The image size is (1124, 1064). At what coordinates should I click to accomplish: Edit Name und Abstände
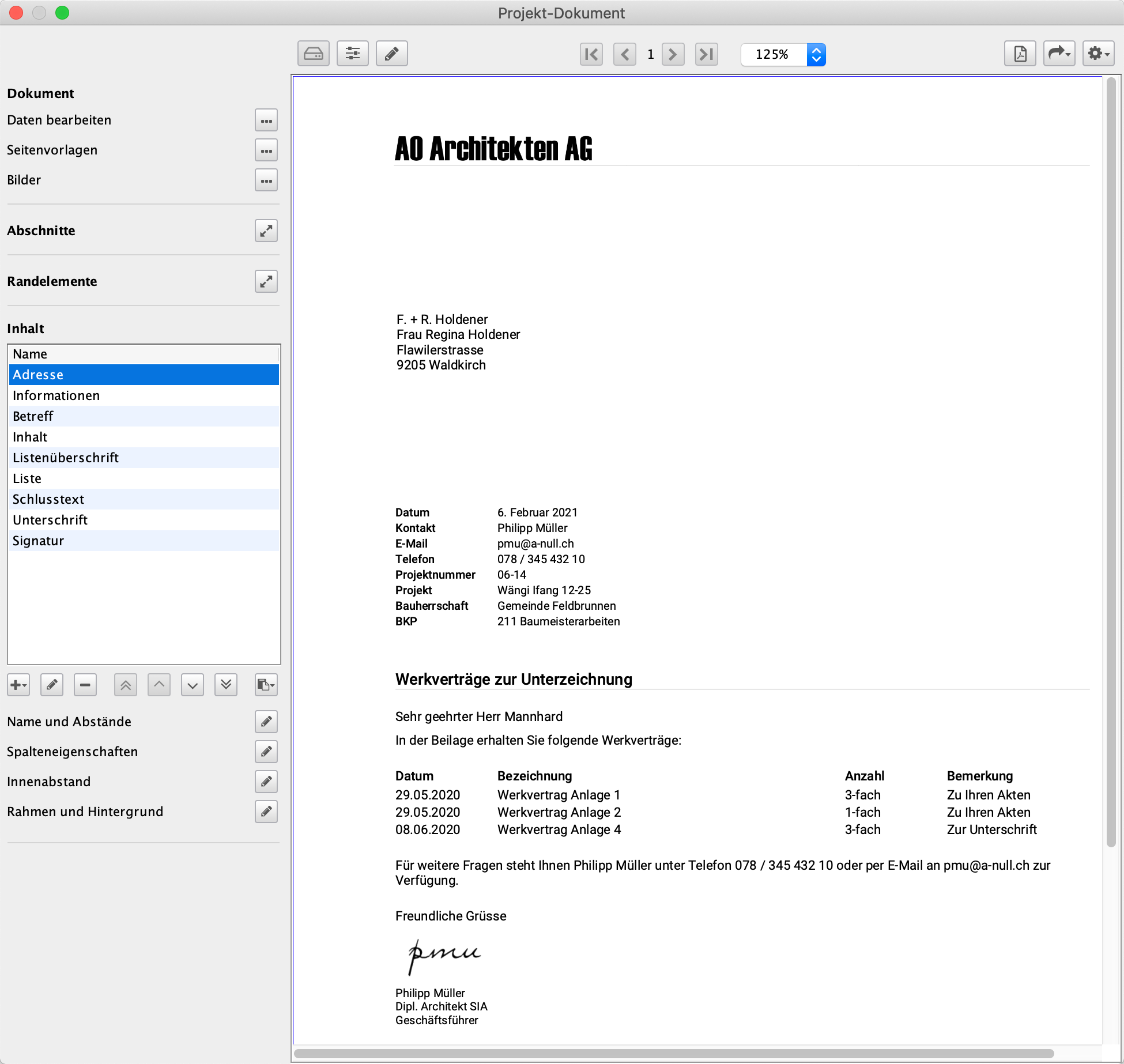click(x=266, y=722)
